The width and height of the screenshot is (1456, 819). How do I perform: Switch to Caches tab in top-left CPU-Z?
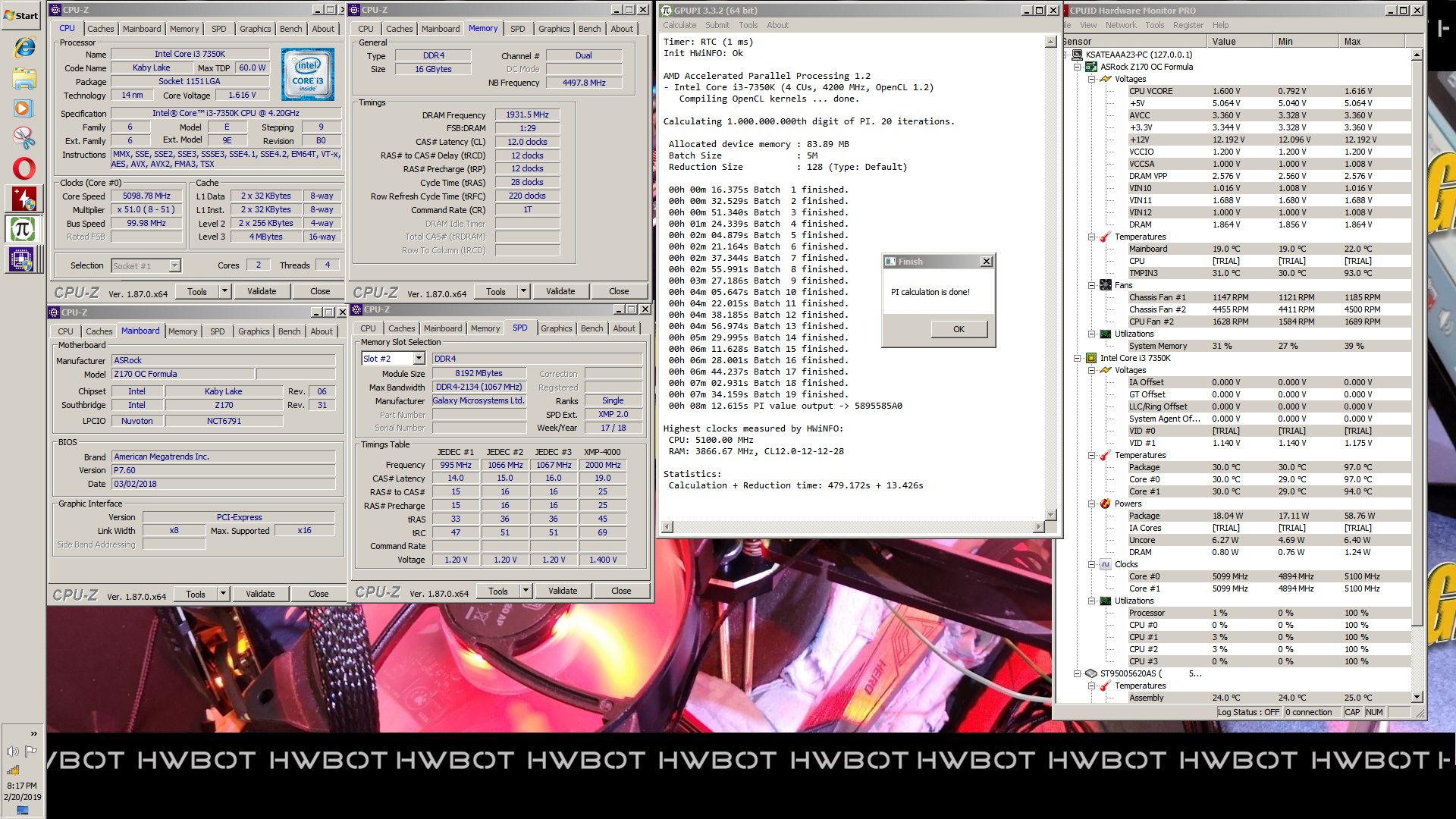coord(100,29)
